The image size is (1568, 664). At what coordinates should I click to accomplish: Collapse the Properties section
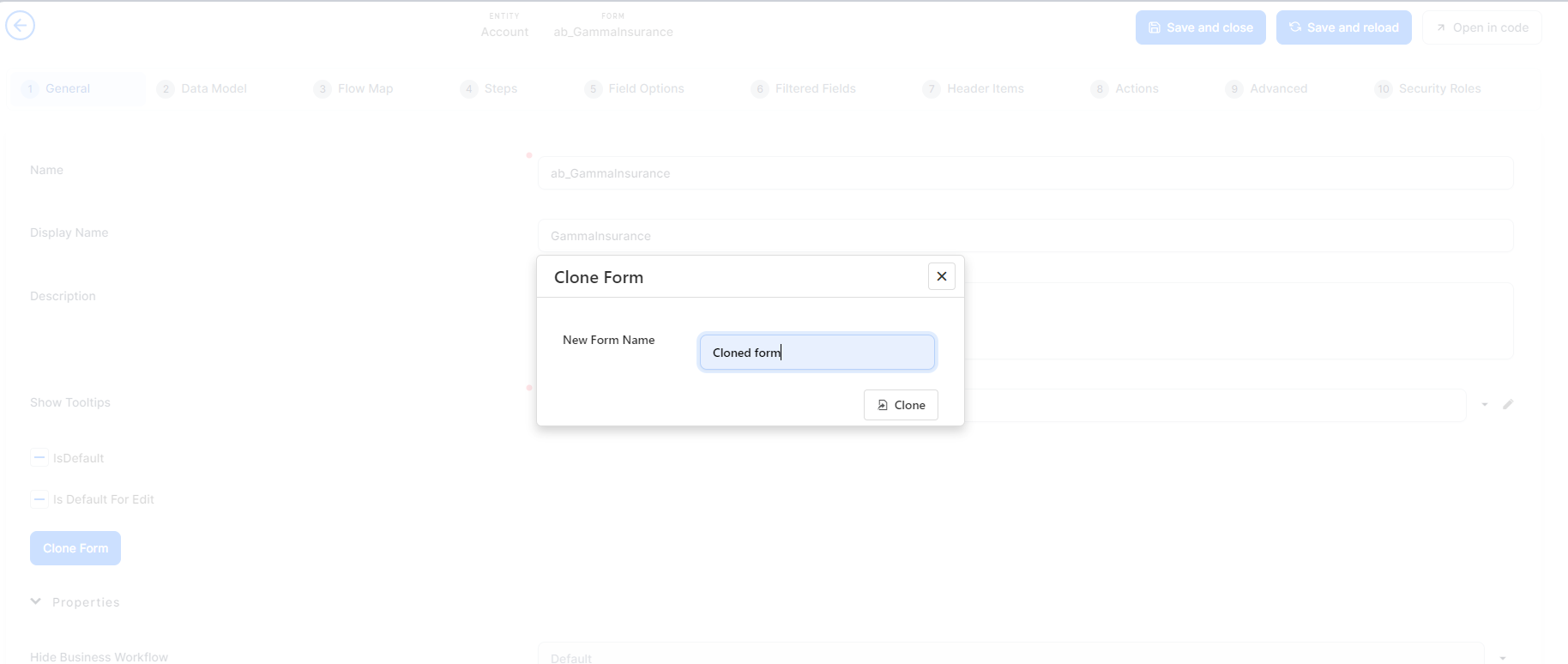coord(36,602)
